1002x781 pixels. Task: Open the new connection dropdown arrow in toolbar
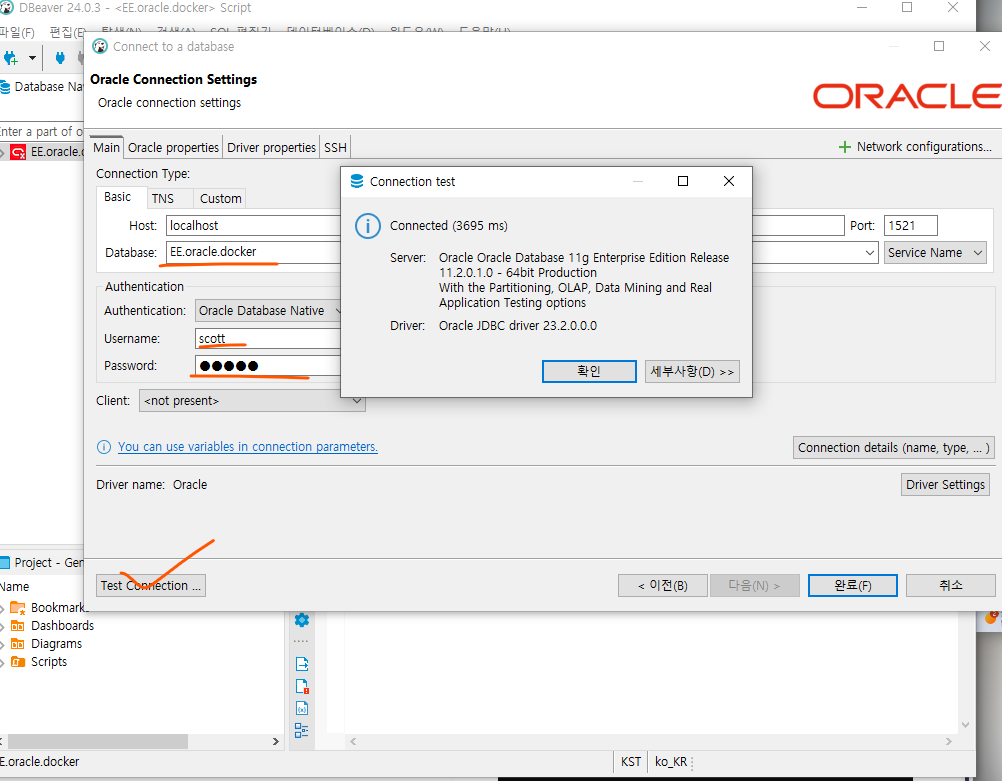pyautogui.click(x=32, y=58)
